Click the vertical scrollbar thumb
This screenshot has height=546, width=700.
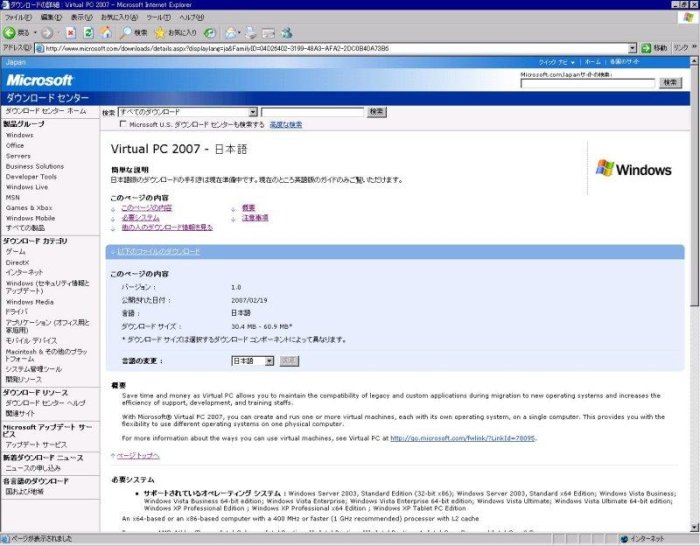point(694,185)
